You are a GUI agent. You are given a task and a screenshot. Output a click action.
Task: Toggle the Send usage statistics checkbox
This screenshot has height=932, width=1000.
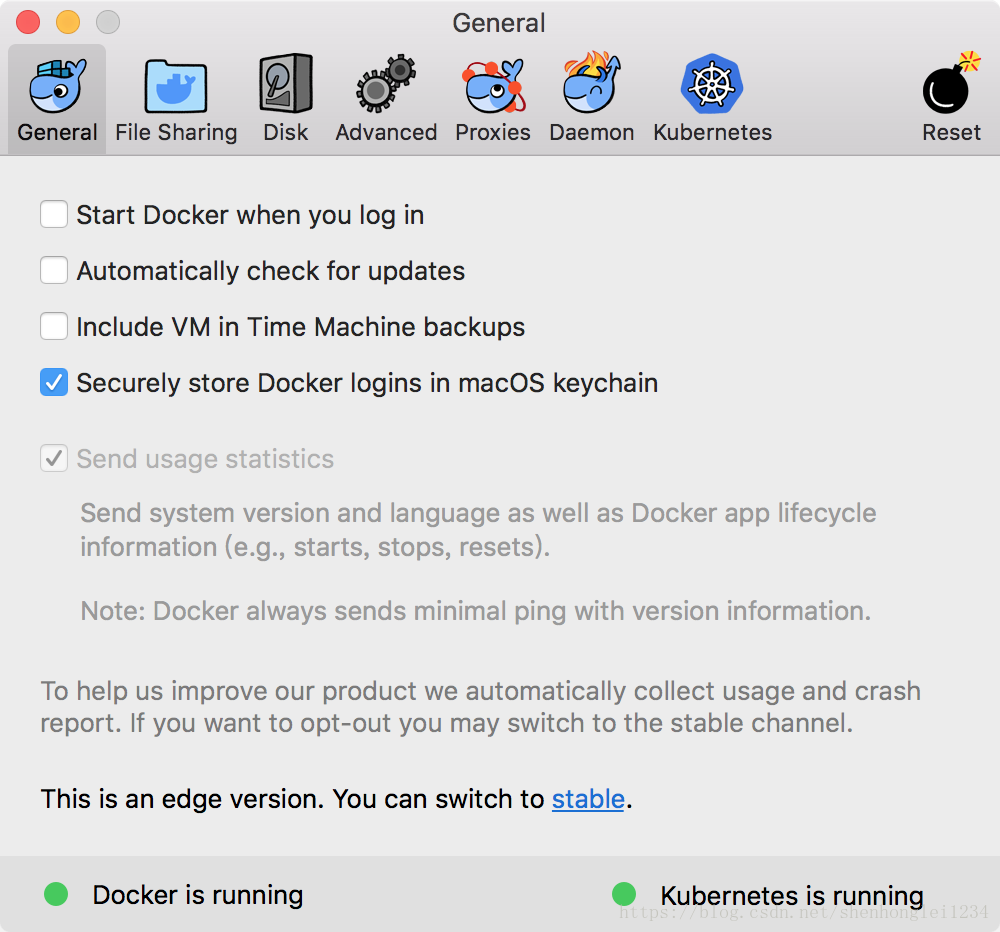click(x=54, y=459)
